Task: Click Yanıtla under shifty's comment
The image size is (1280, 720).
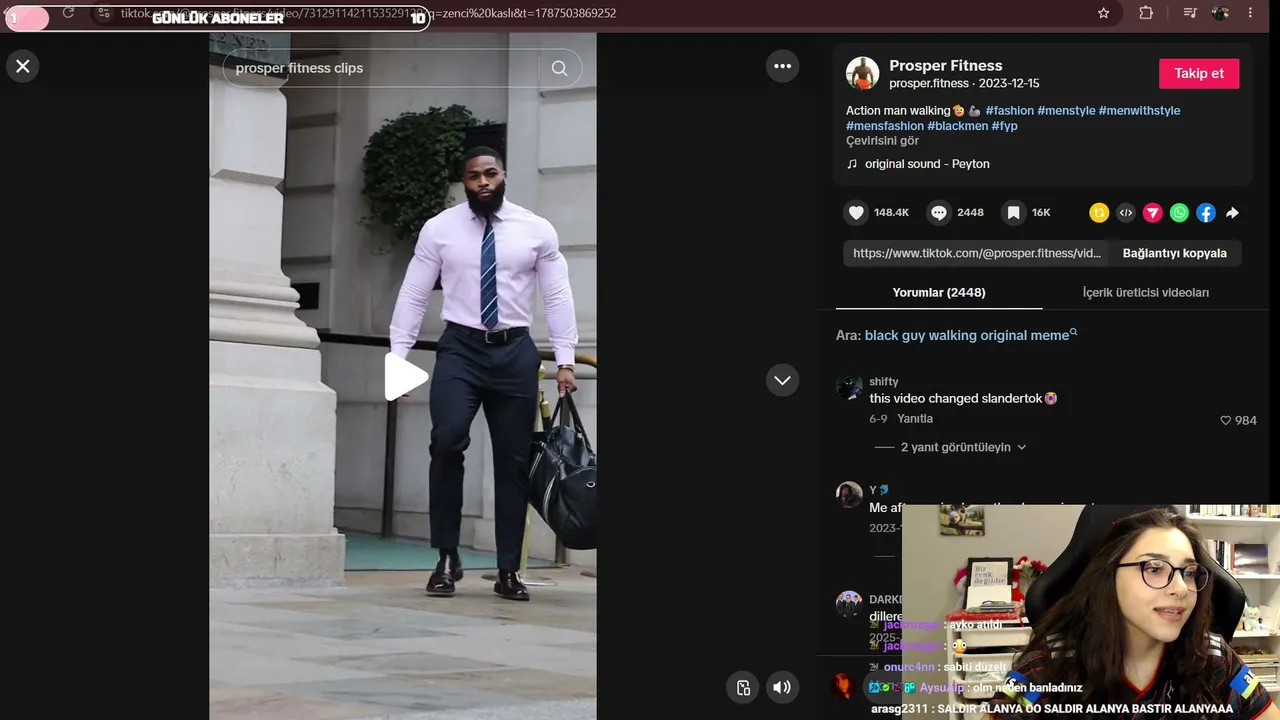Action: (x=915, y=419)
